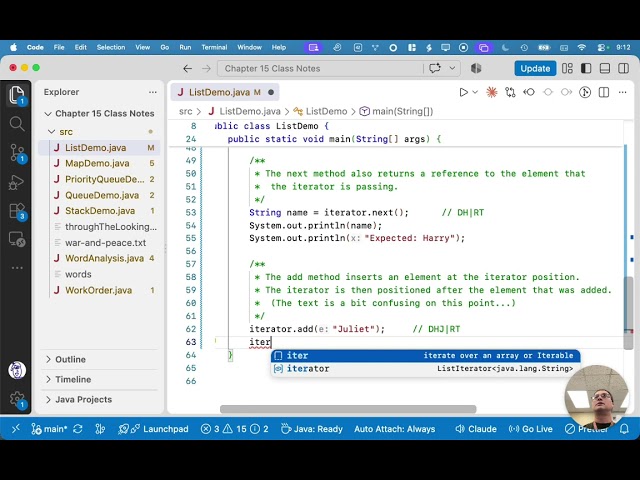
Task: Open the Search view in the activity bar
Action: click(x=16, y=123)
